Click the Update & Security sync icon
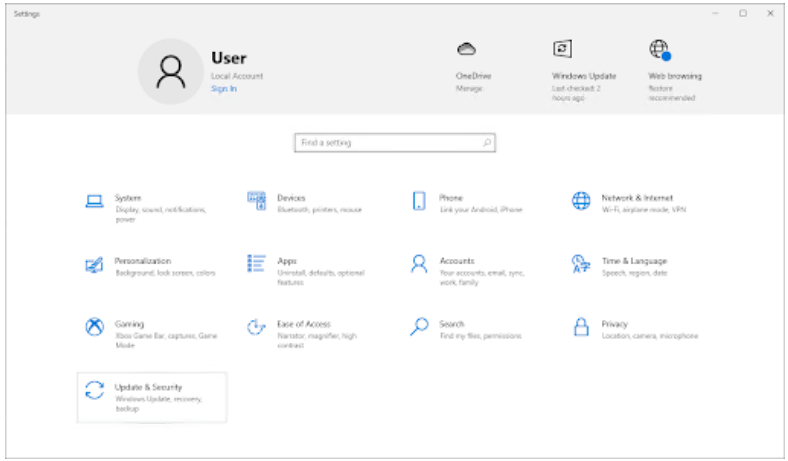Image resolution: width=788 pixels, height=461 pixels. pyautogui.click(x=95, y=390)
